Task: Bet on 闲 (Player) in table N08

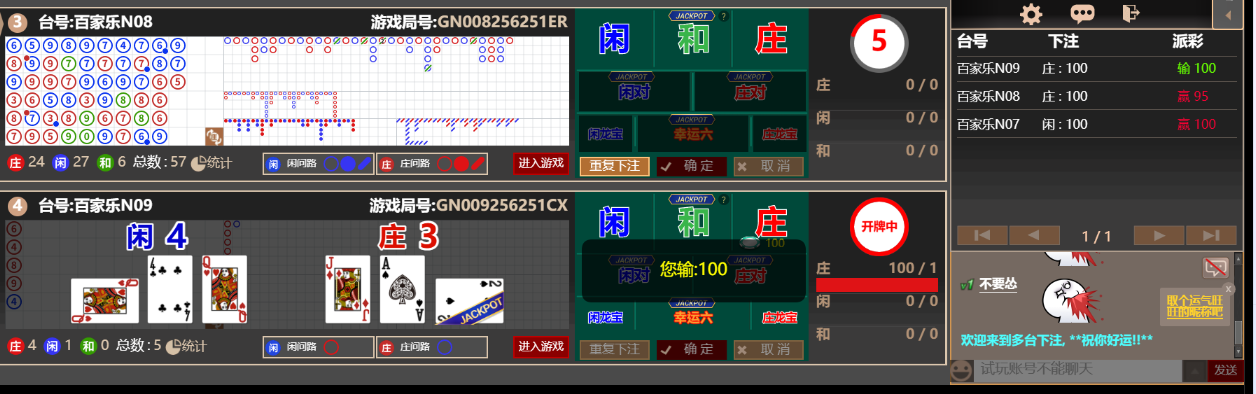Action: (614, 39)
